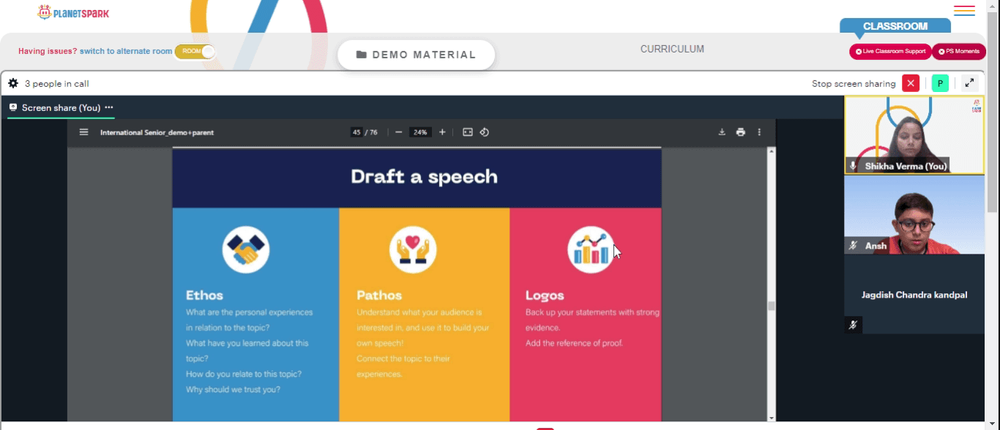Screen dimensions: 1000x430
Task: Click the 24% zoom level field
Action: point(420,132)
